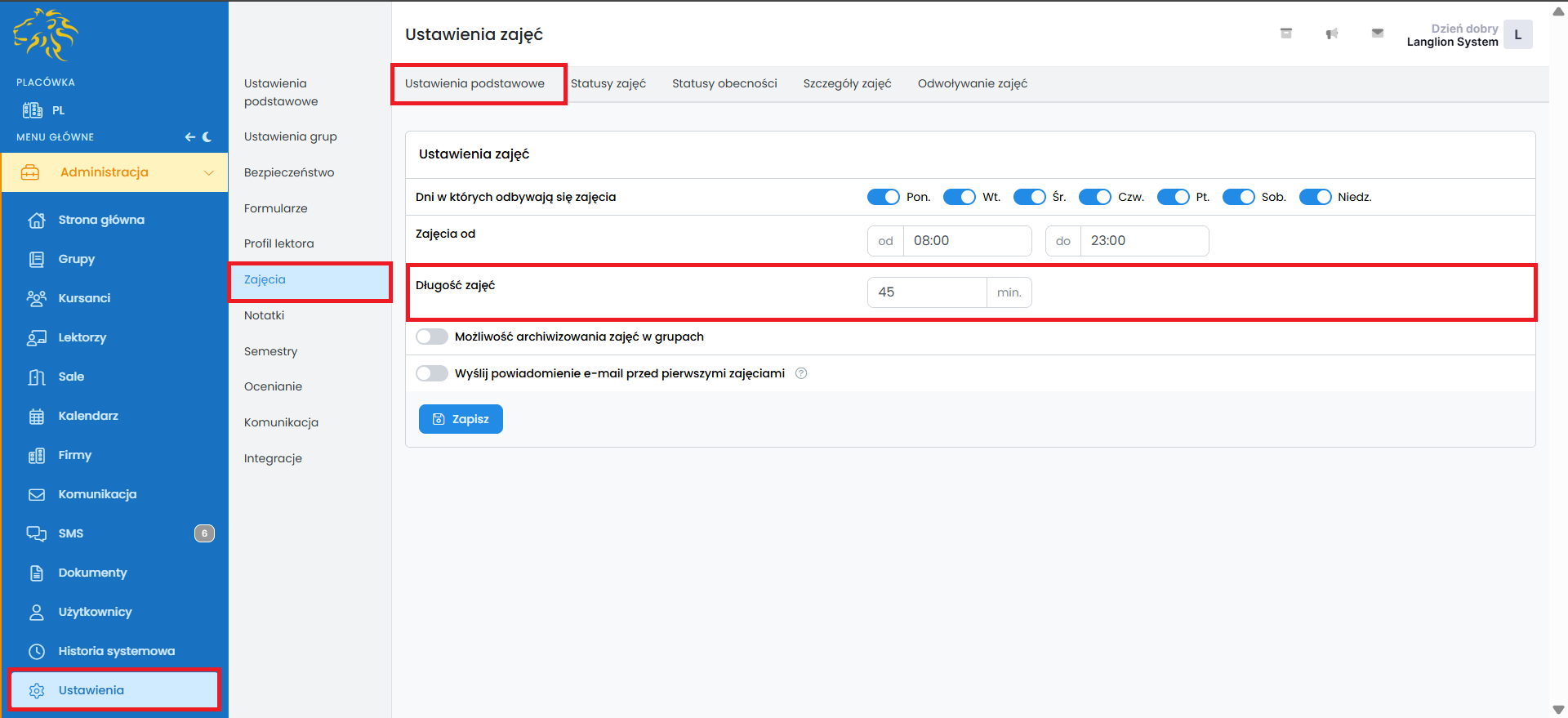Go to Semestry settings link
Viewport: 1568px width, 718px height.
(x=270, y=351)
